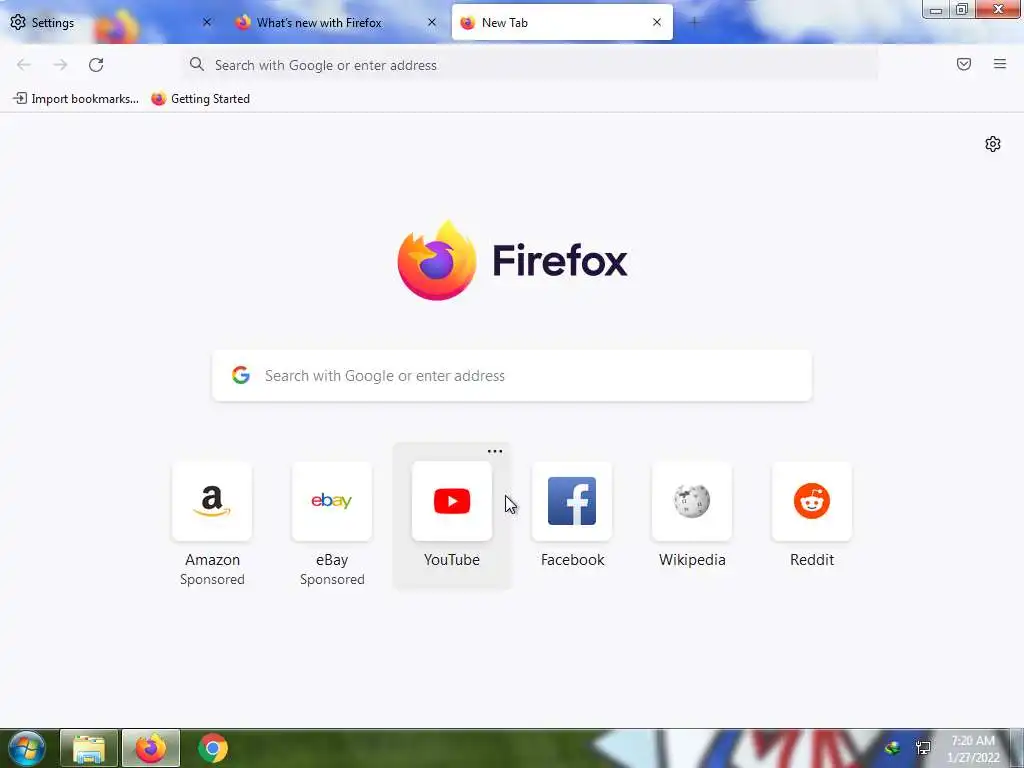The image size is (1024, 768).
Task: Open the YouTube tile three-dot menu
Action: [x=495, y=451]
